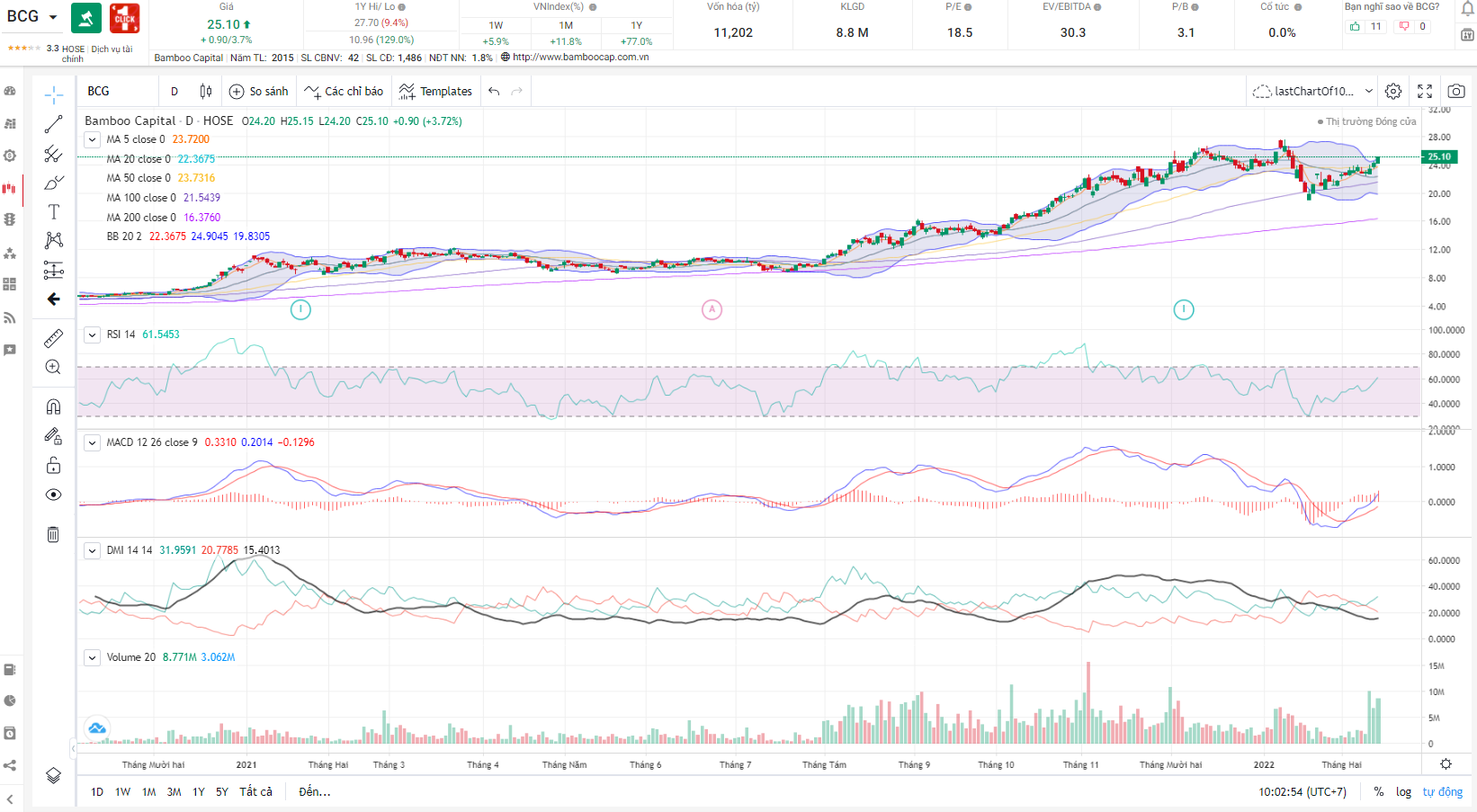This screenshot has width=1477, height=812.
Task: Click the green trade action icon
Action: tap(86, 18)
